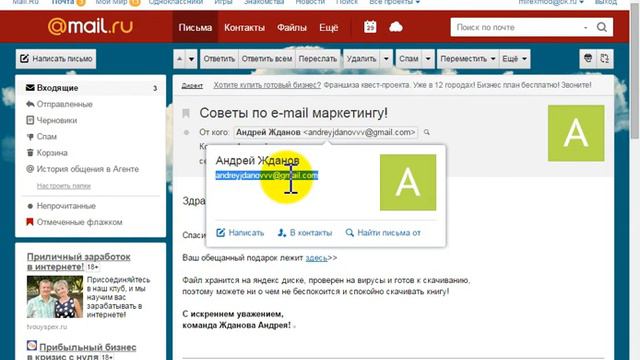Switch to the Письма tab
640x360 pixels.
(x=195, y=27)
